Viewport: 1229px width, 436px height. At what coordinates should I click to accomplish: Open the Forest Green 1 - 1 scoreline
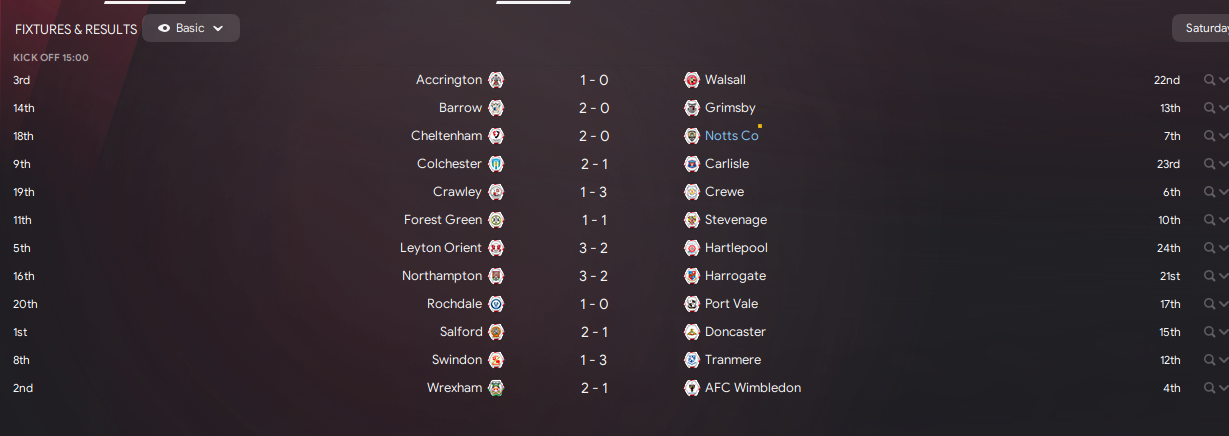point(594,220)
